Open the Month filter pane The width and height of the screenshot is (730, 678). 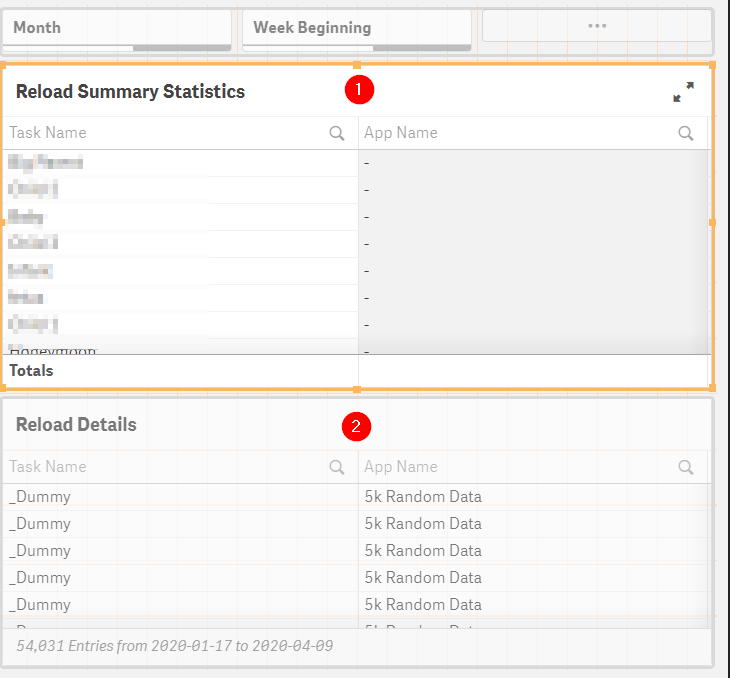[x=117, y=28]
